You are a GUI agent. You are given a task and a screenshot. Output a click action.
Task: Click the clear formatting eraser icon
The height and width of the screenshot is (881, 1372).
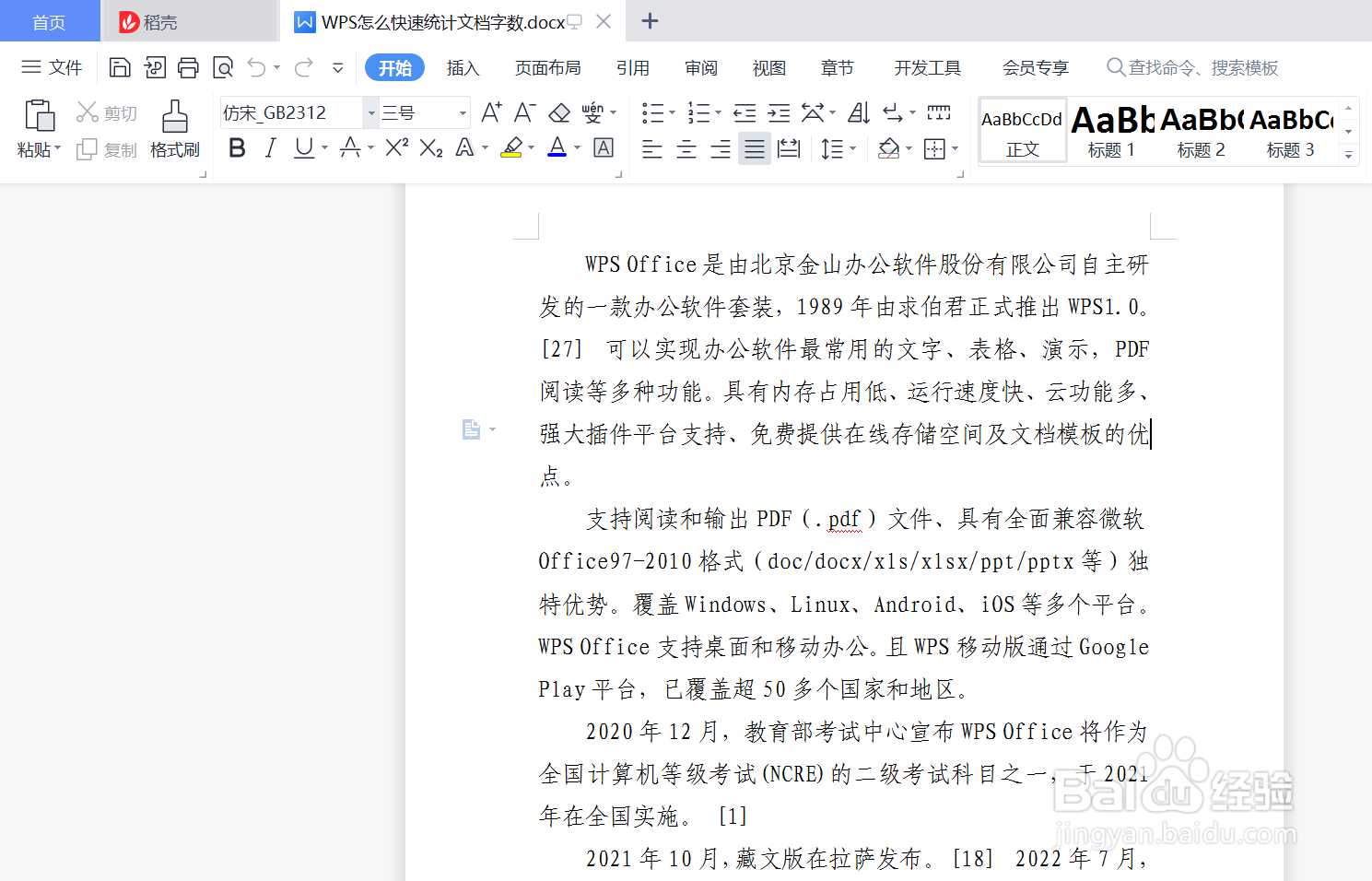[558, 112]
